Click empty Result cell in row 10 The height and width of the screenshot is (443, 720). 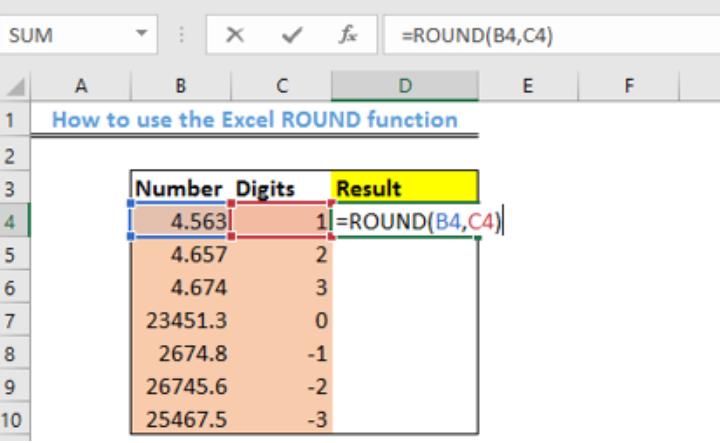point(405,419)
